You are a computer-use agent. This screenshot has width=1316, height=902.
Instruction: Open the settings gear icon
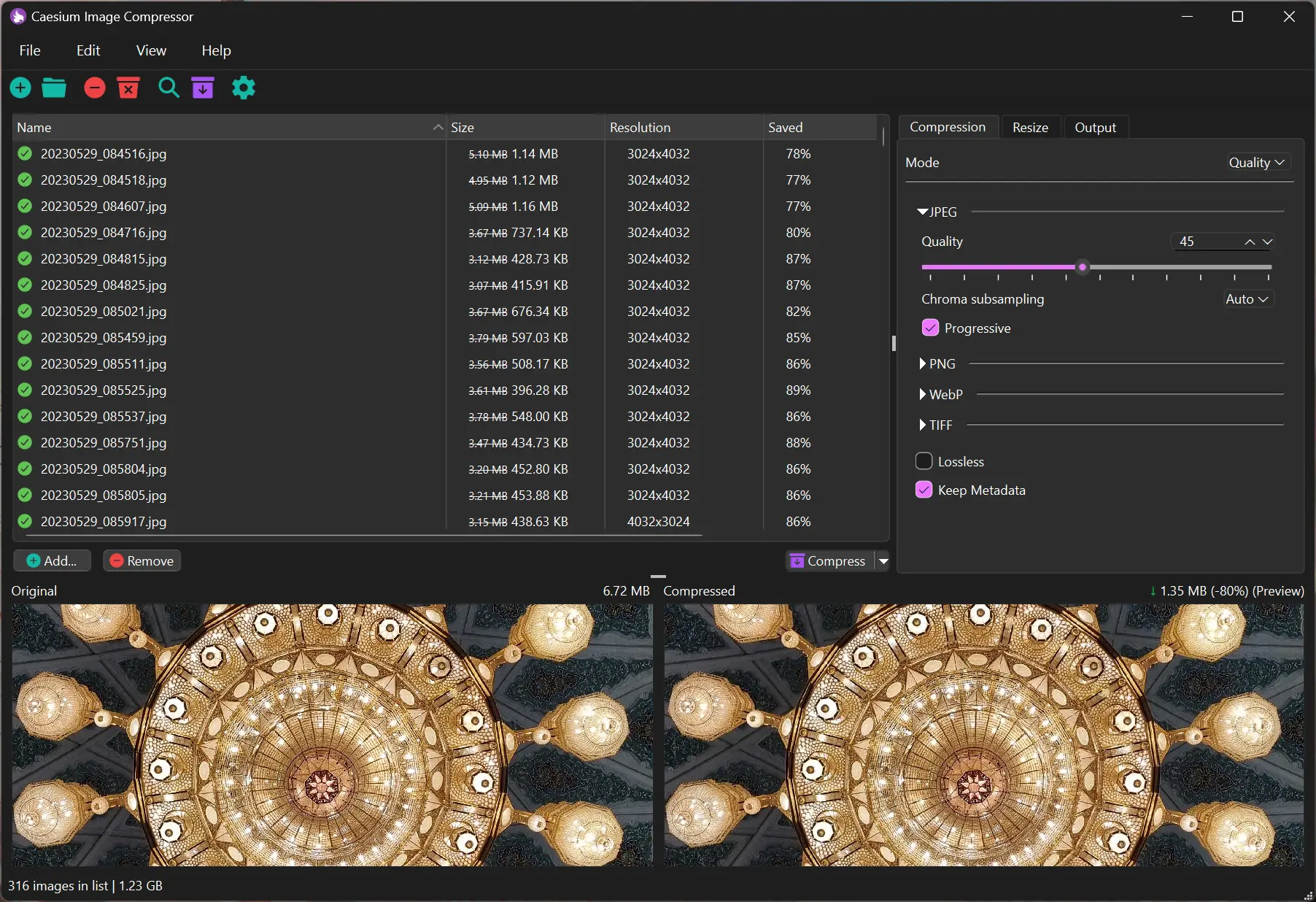(243, 88)
